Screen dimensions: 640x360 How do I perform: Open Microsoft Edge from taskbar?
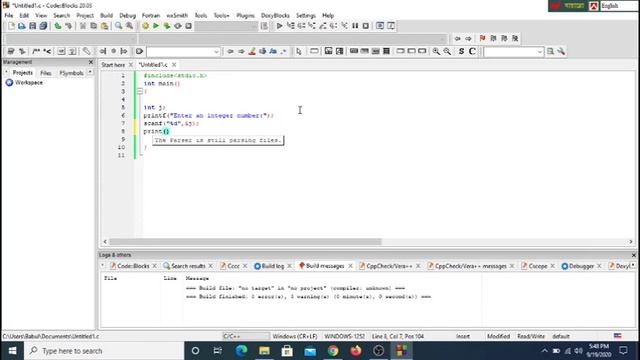point(242,351)
